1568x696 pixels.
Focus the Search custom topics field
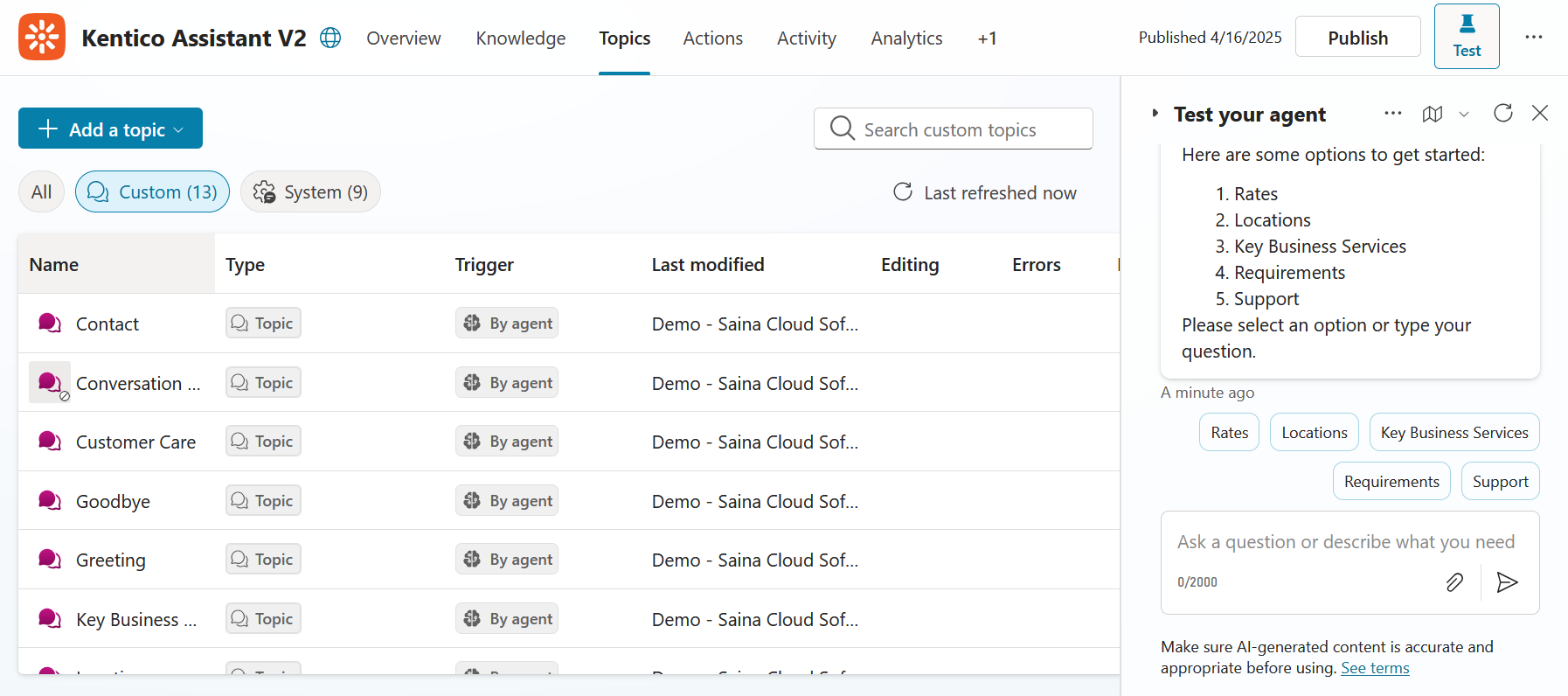click(954, 129)
